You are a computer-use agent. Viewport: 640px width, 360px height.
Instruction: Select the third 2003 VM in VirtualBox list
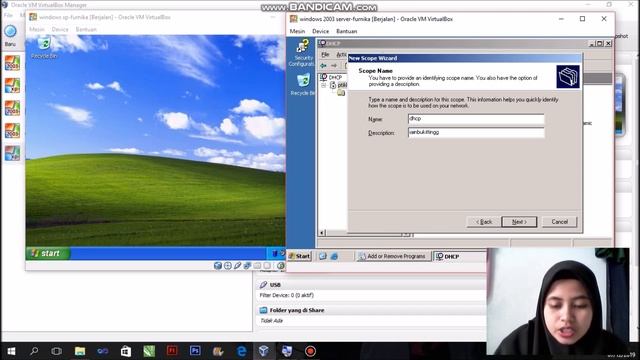click(12, 131)
